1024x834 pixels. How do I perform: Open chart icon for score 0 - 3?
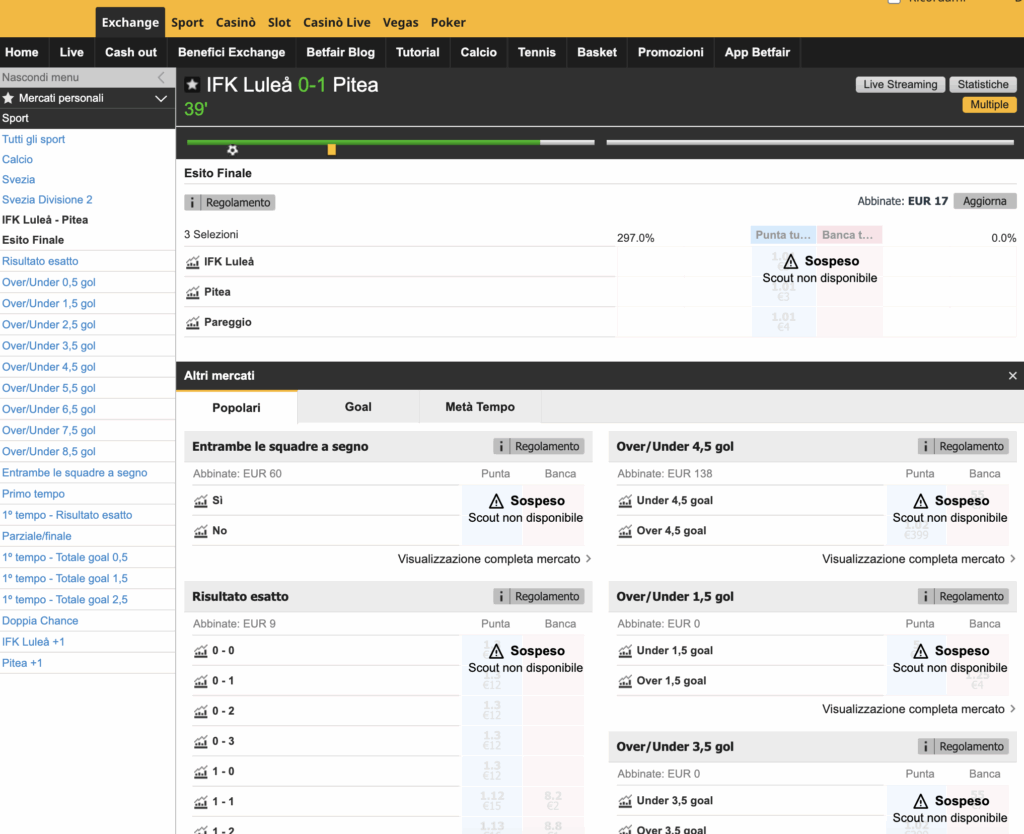pos(200,741)
